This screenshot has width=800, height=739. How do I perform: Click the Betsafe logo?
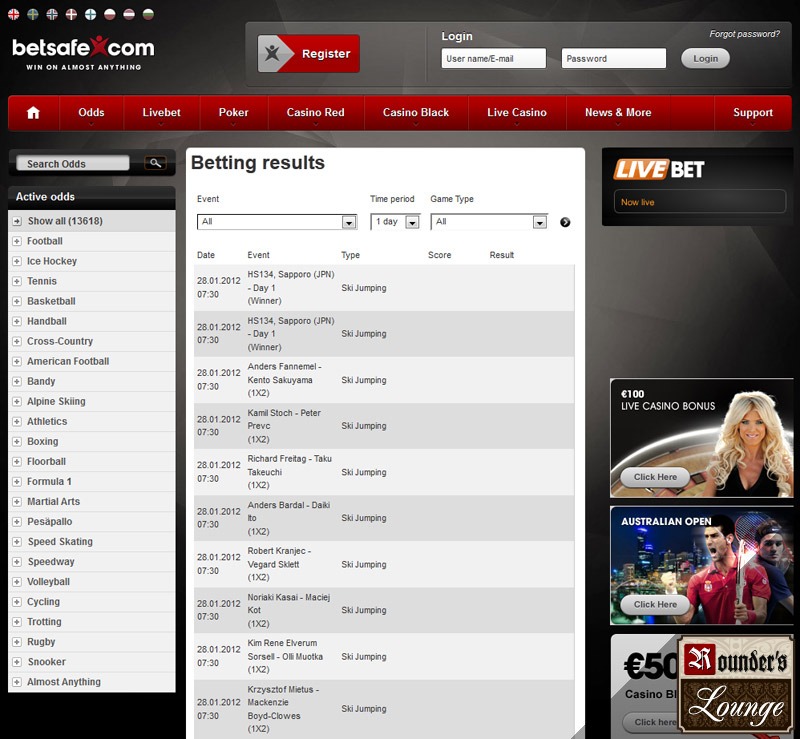point(84,53)
